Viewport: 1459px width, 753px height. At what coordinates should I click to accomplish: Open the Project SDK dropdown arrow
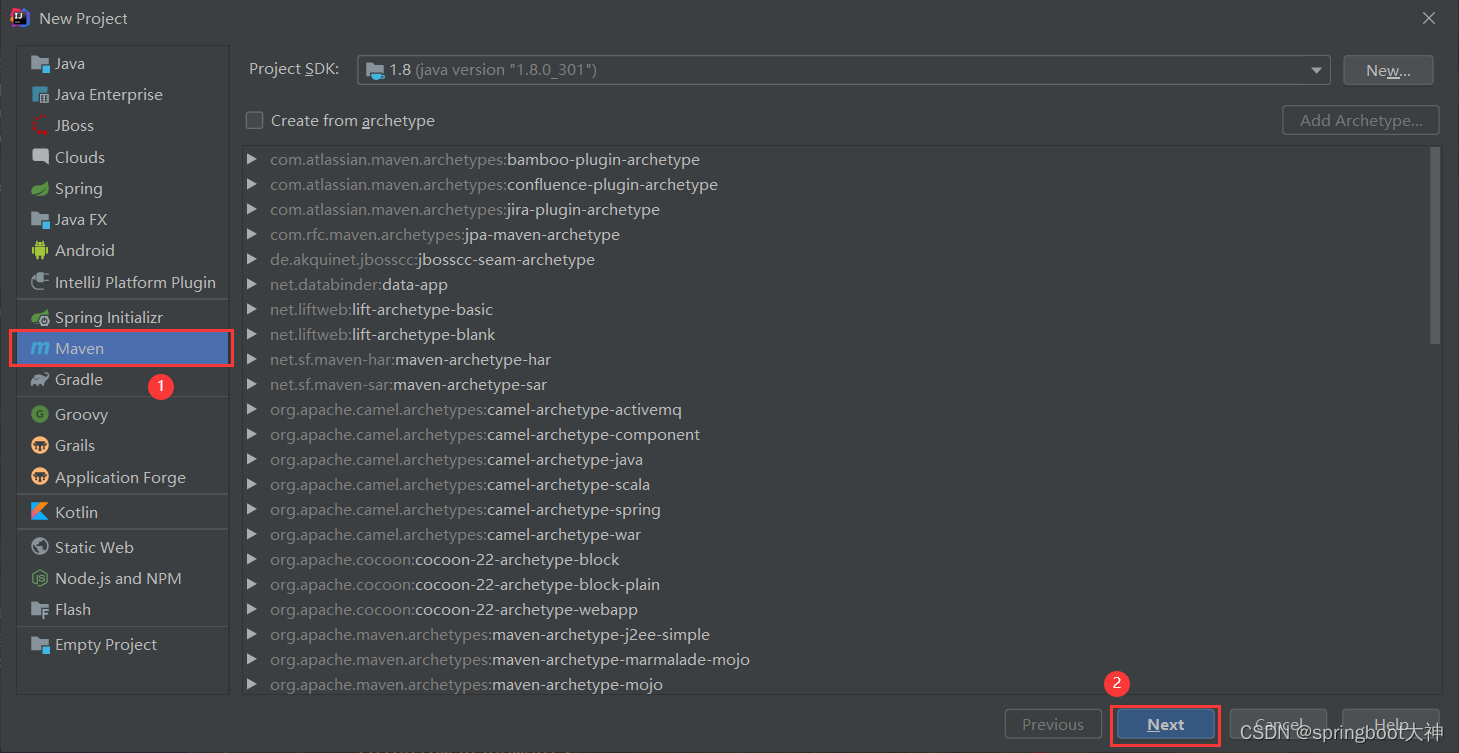tap(1316, 70)
